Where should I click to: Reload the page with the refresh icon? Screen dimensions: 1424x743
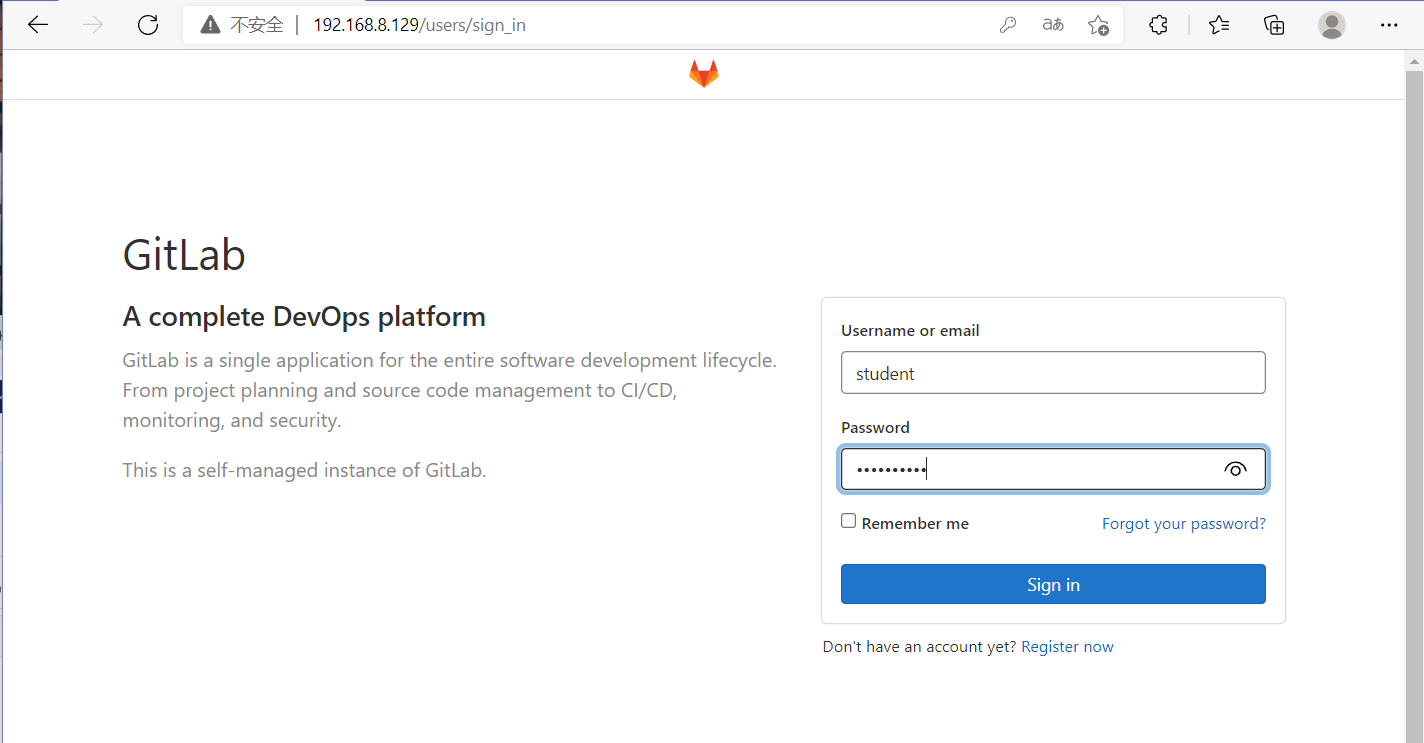(x=148, y=25)
